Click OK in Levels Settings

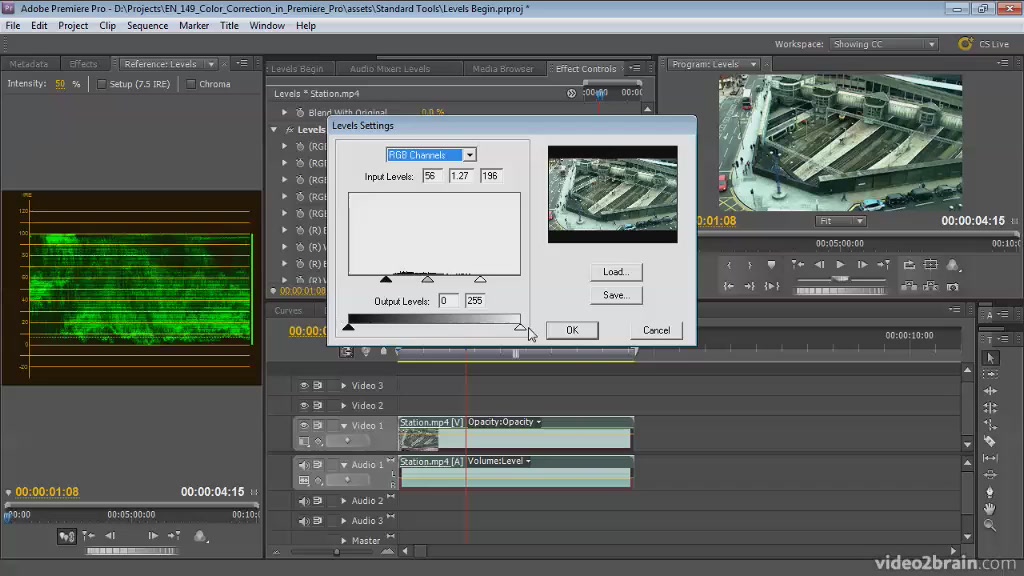click(572, 330)
